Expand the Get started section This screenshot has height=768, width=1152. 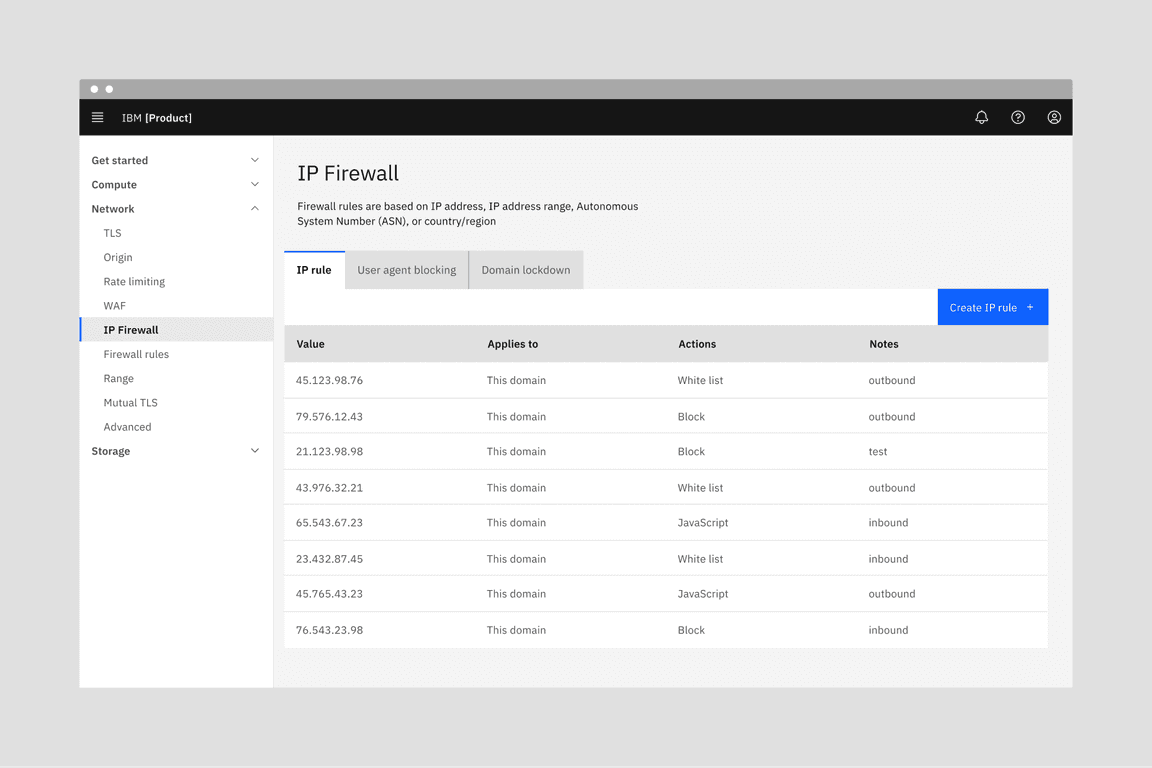tap(175, 160)
